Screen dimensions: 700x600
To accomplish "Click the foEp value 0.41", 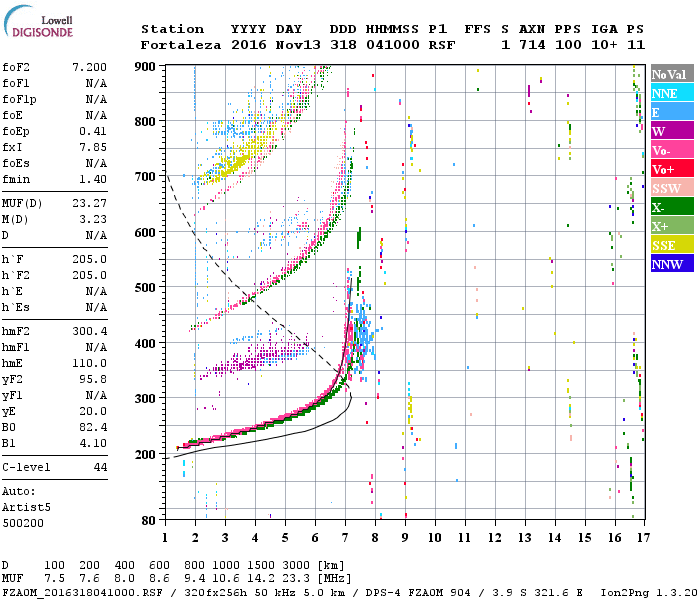I will 93,131.
